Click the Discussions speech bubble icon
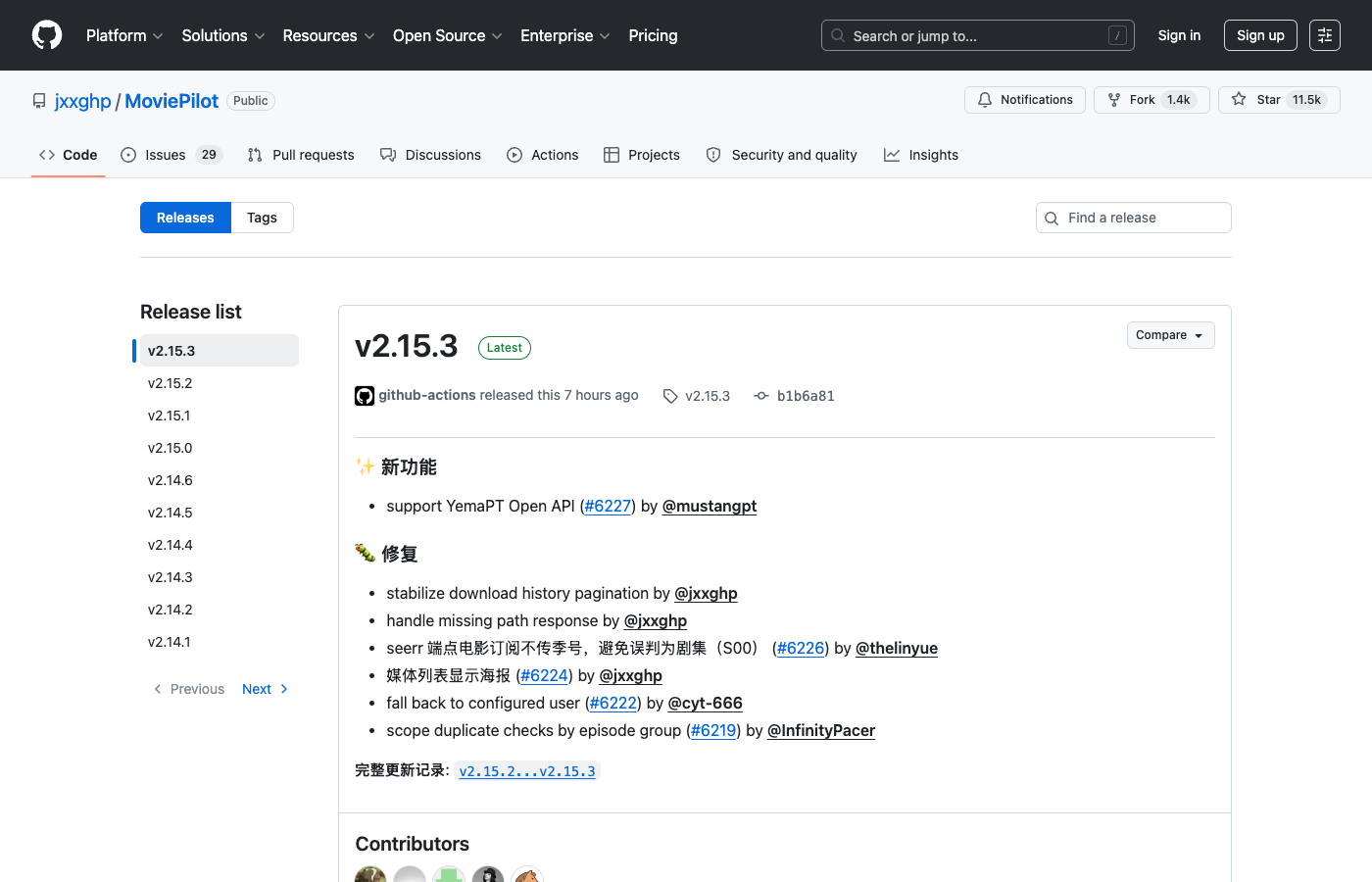Screen dimensions: 1372x882 [x=388, y=155]
